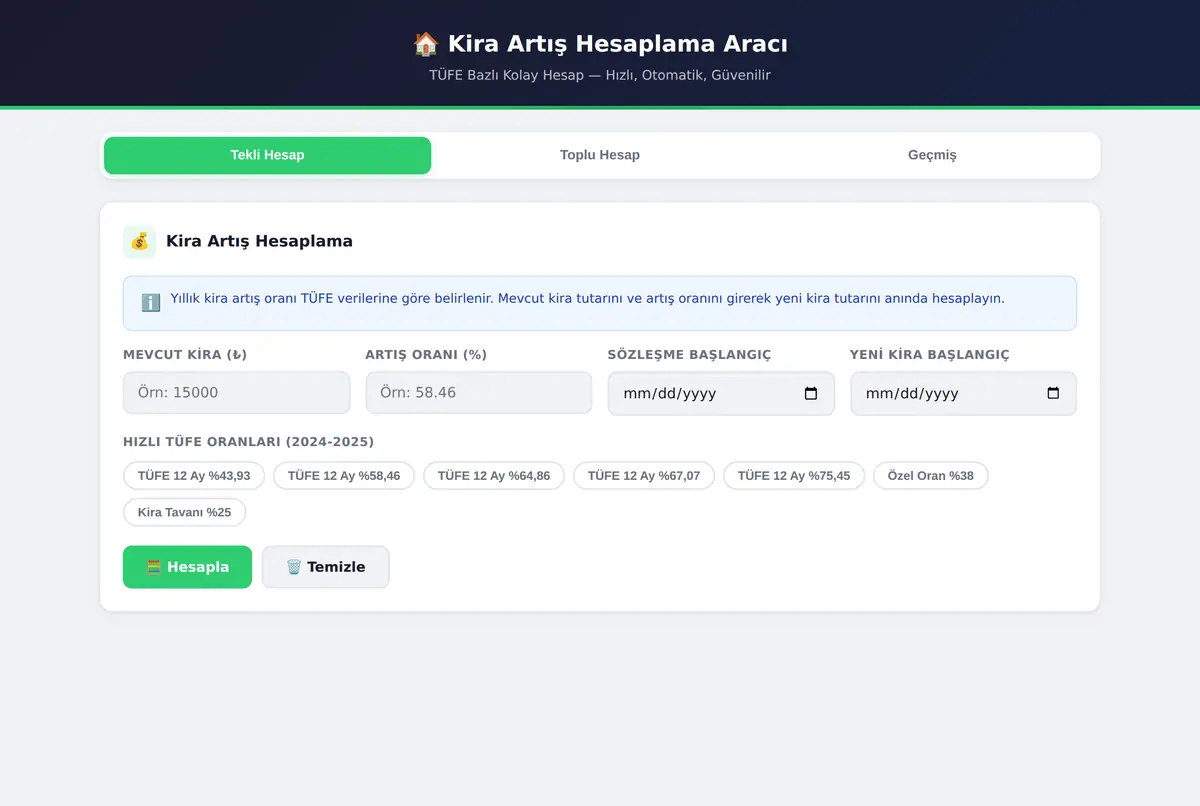Screen dimensions: 1200x806
Task: Click the MEVCUT KİRA (₺) label
Action: pyautogui.click(x=185, y=355)
